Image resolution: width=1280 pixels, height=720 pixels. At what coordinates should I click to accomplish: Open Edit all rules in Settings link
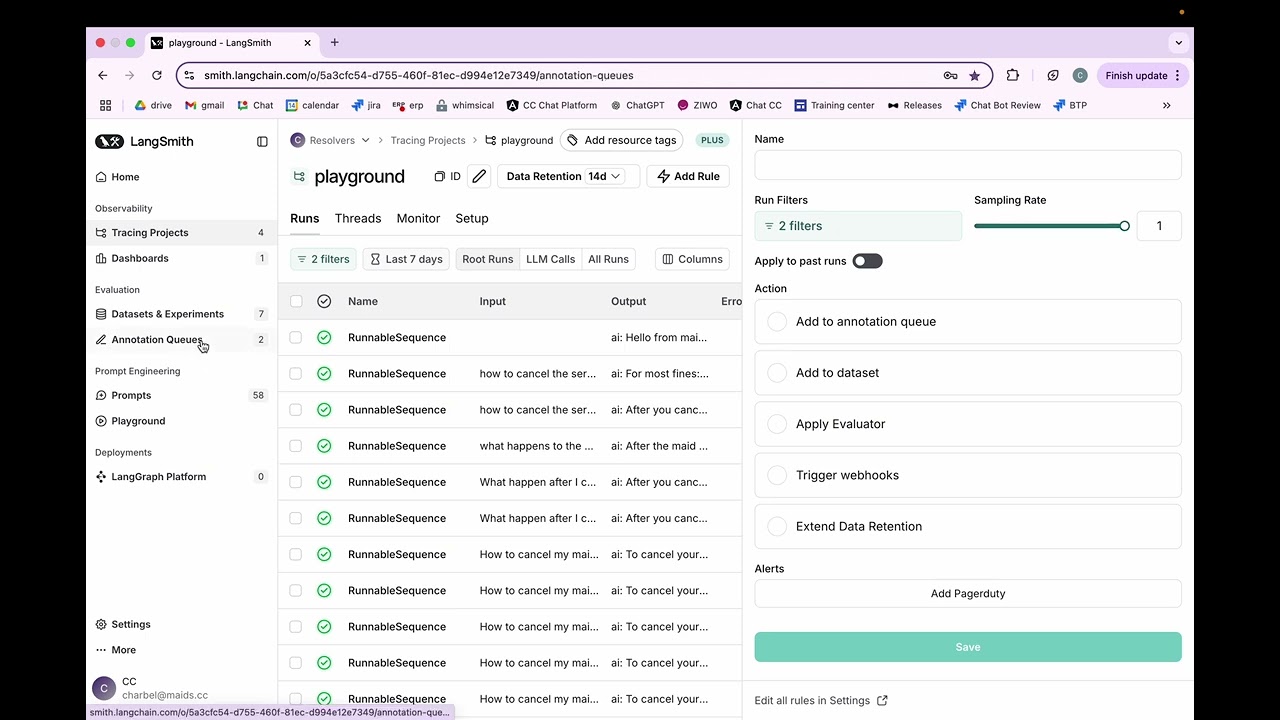[x=821, y=701]
